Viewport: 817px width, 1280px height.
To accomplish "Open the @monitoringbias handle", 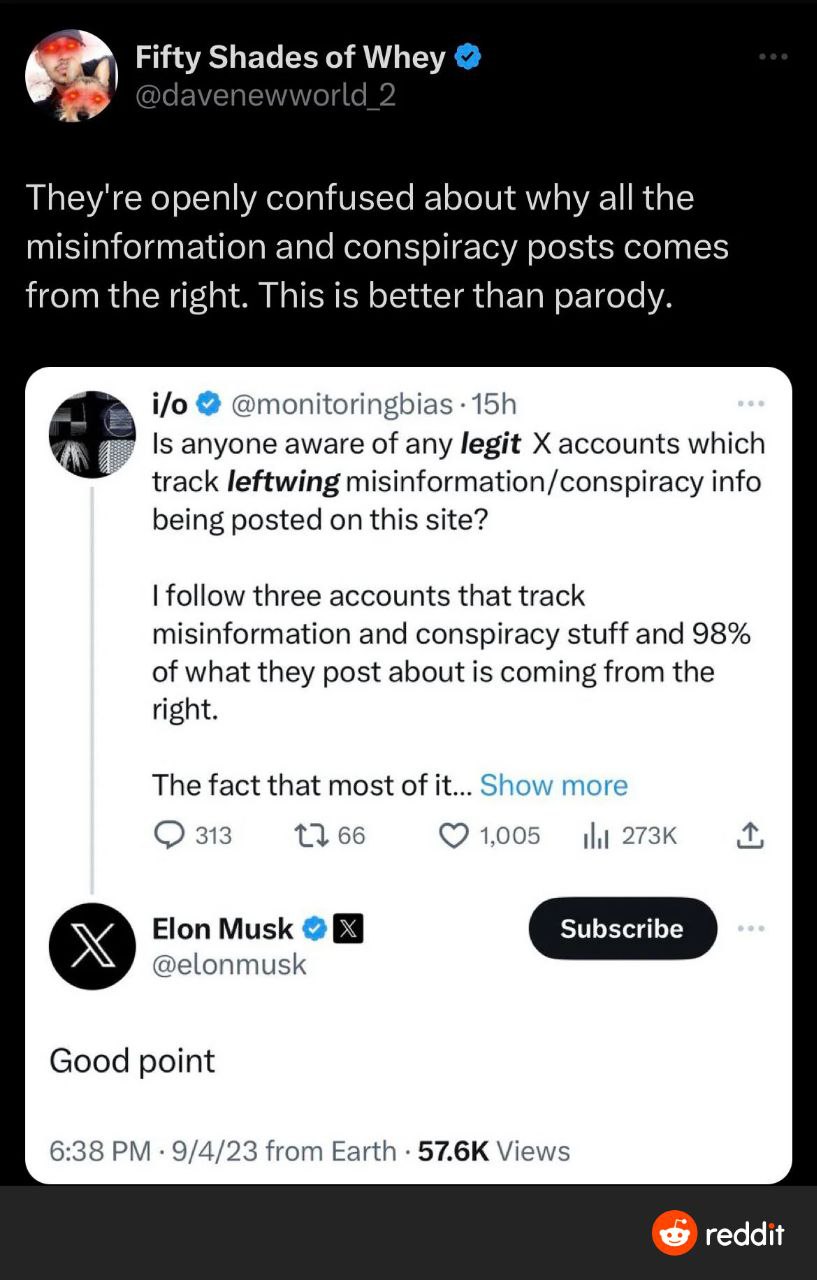I will tap(345, 405).
